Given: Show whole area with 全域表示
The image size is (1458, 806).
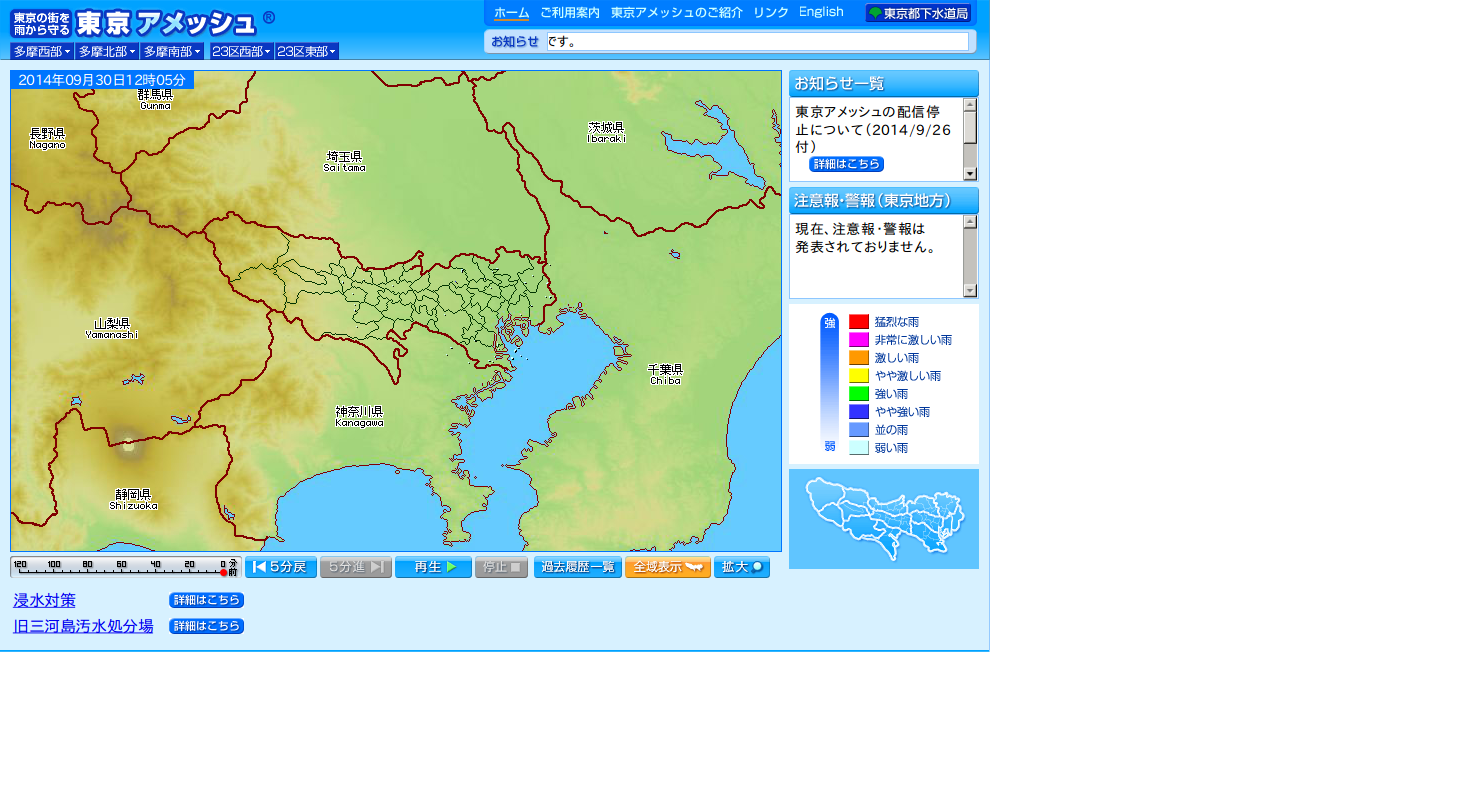Looking at the screenshot, I should click(x=668, y=567).
